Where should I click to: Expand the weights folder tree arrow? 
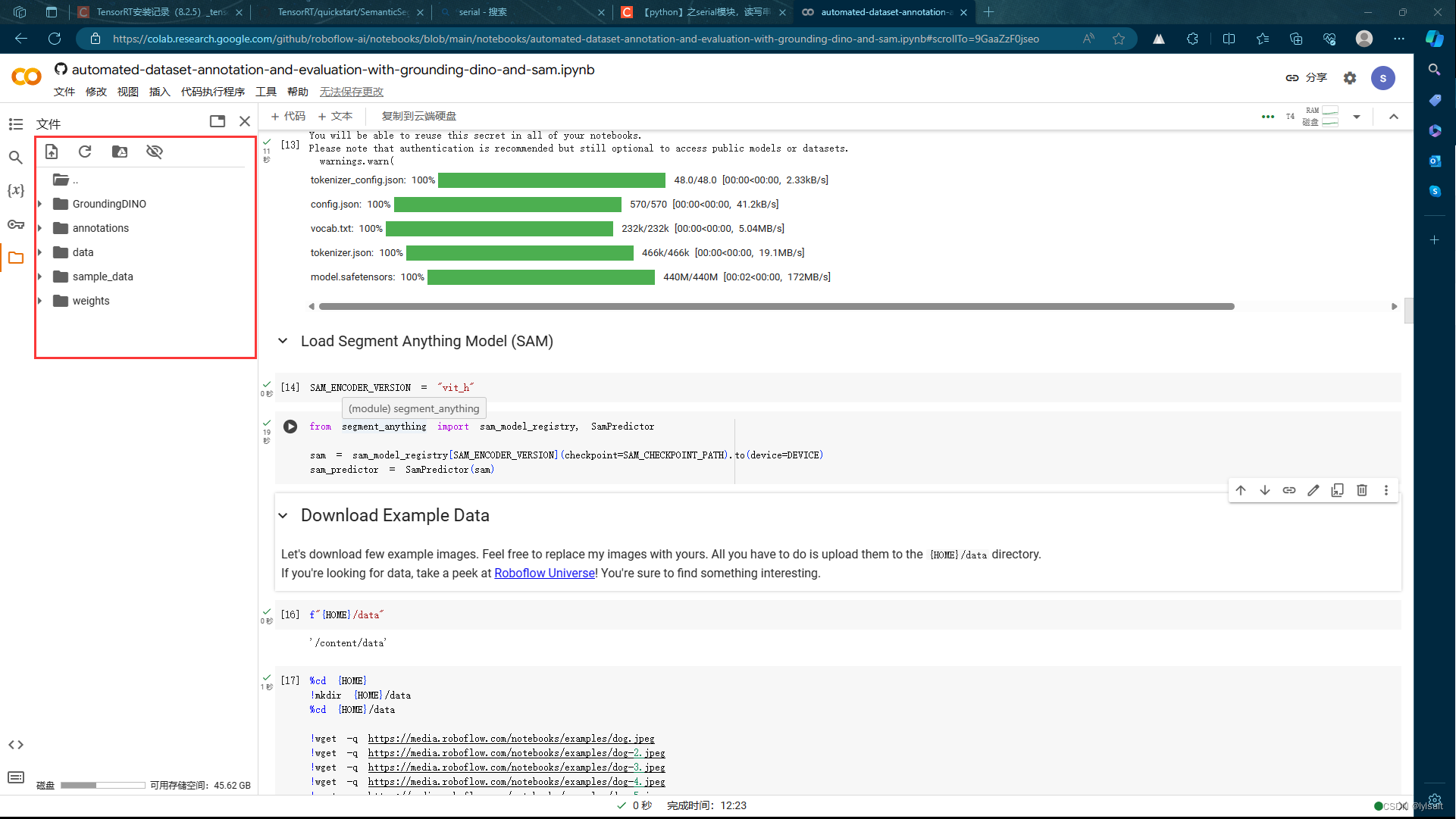pos(40,301)
